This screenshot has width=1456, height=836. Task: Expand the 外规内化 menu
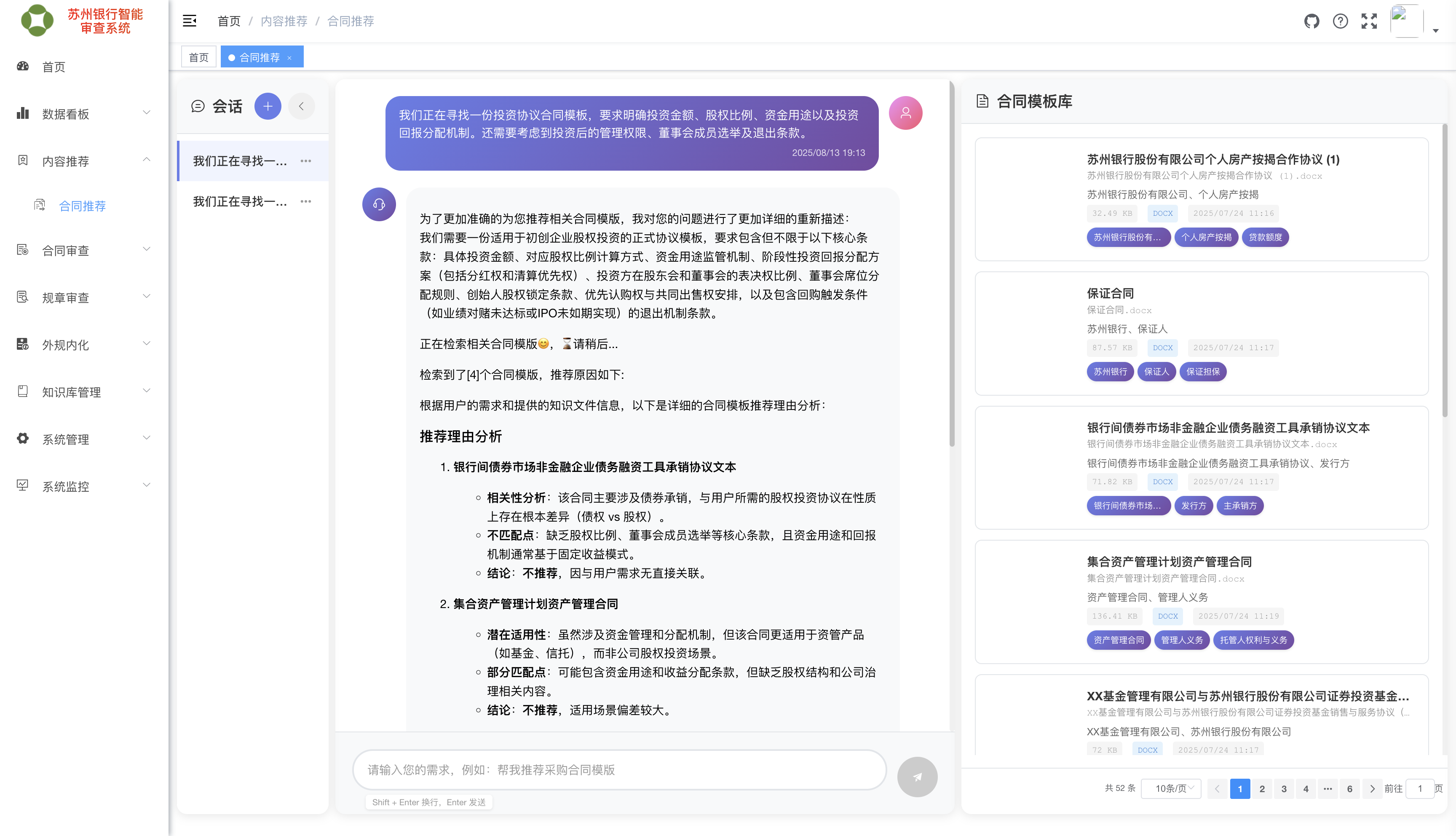84,345
